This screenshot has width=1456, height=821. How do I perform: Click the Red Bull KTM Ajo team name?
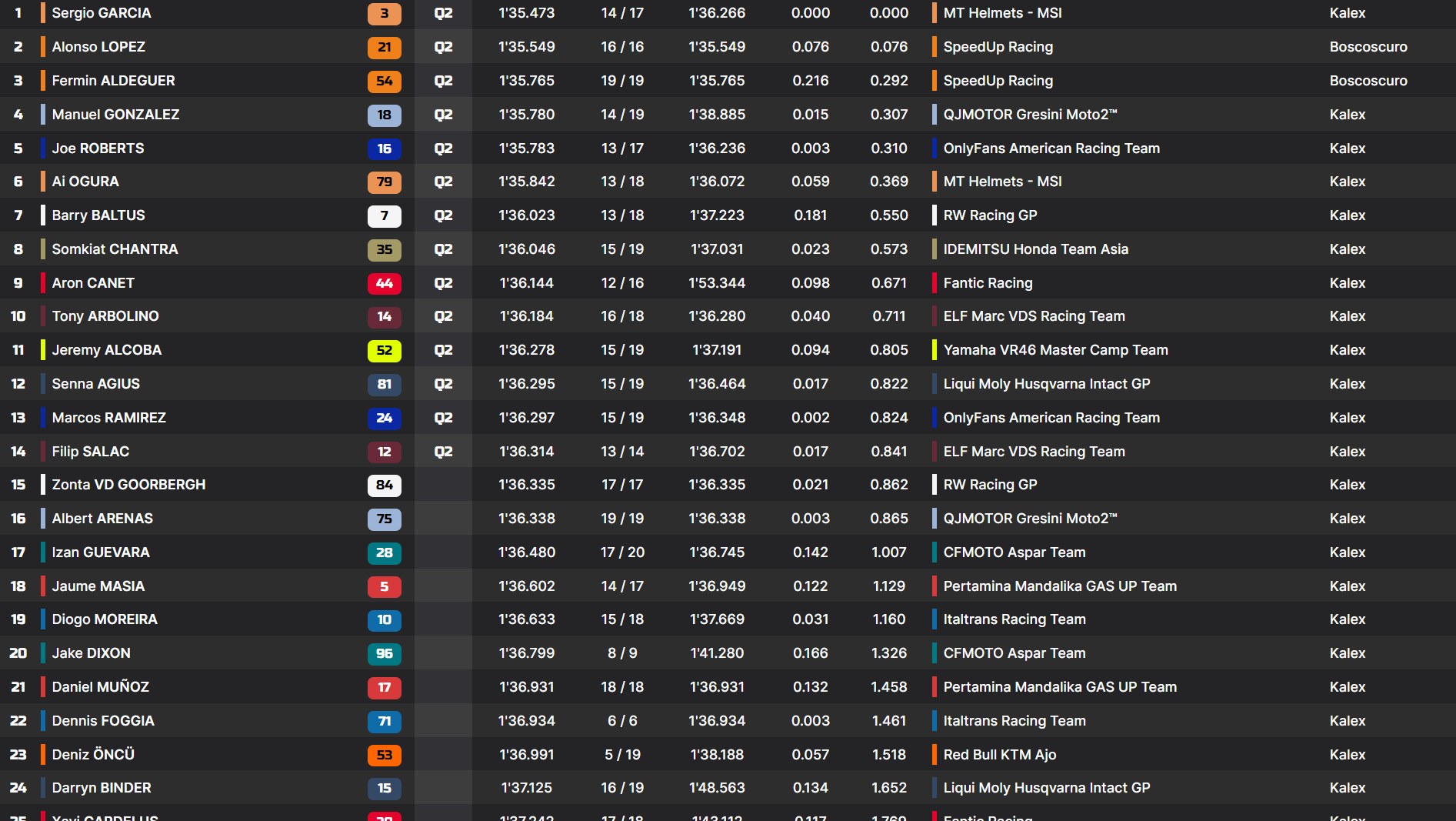[999, 755]
